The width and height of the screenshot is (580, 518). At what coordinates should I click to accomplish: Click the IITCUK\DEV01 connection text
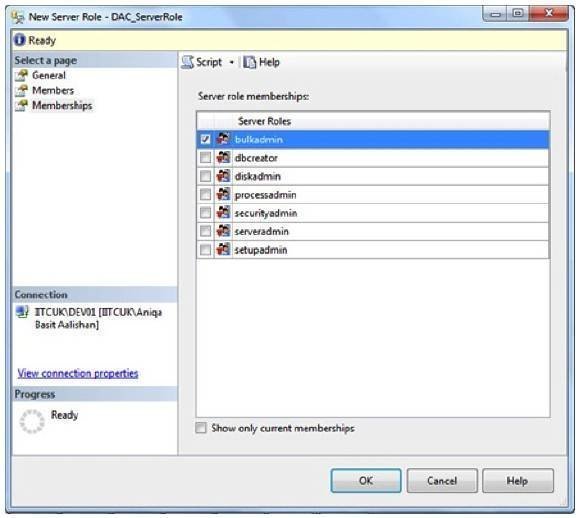[98, 318]
